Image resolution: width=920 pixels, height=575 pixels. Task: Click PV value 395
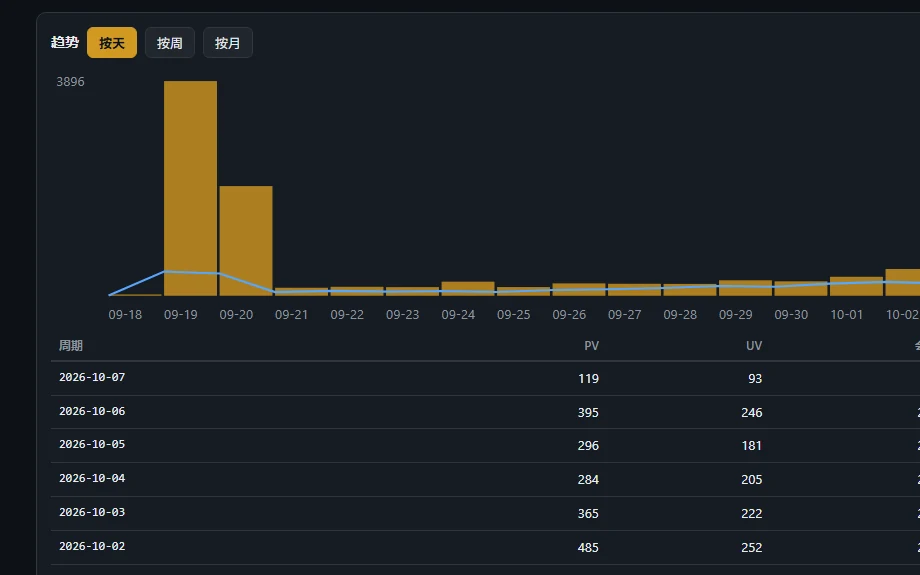588,412
